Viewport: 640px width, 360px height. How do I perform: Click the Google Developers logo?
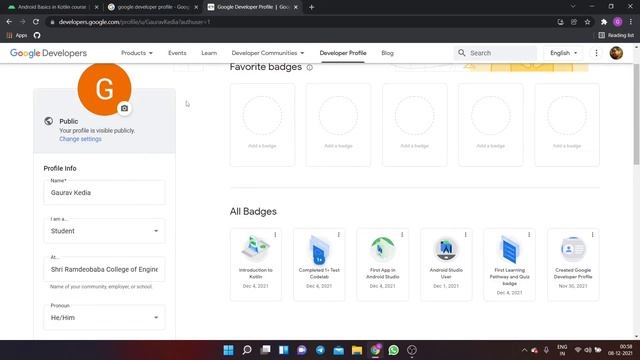(x=49, y=53)
